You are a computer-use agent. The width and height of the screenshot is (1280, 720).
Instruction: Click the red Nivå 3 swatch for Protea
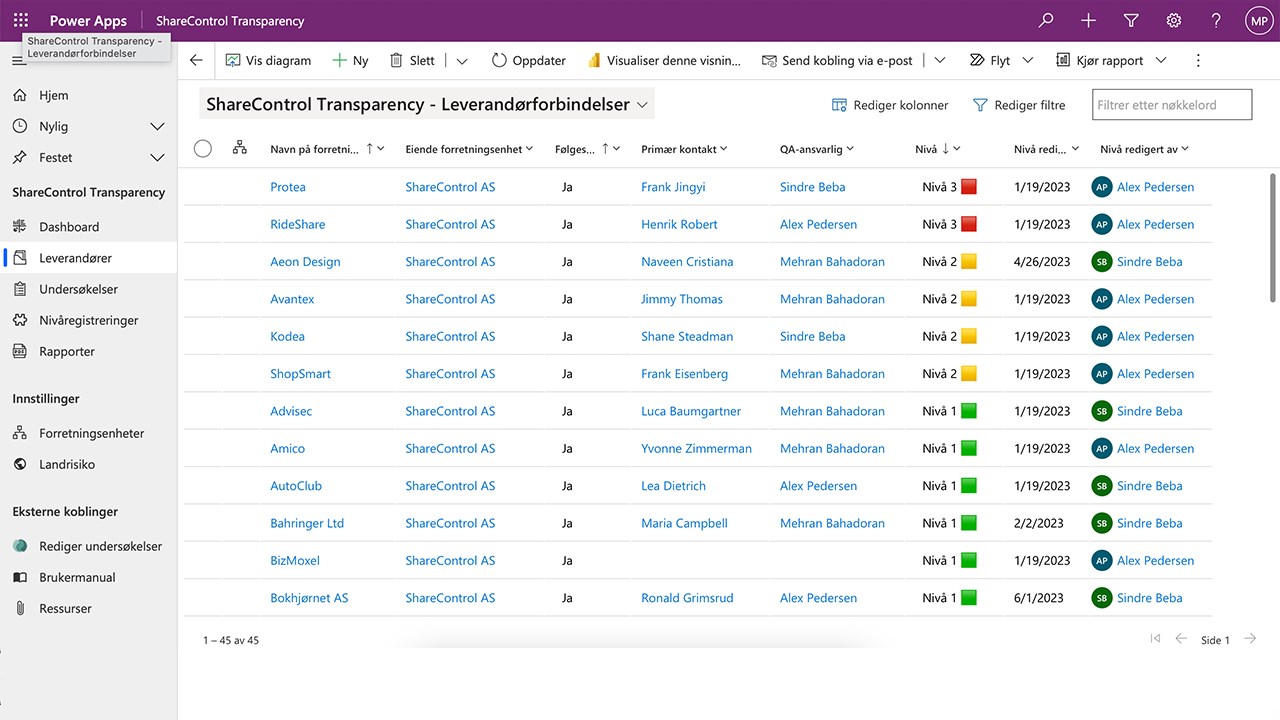tap(969, 187)
